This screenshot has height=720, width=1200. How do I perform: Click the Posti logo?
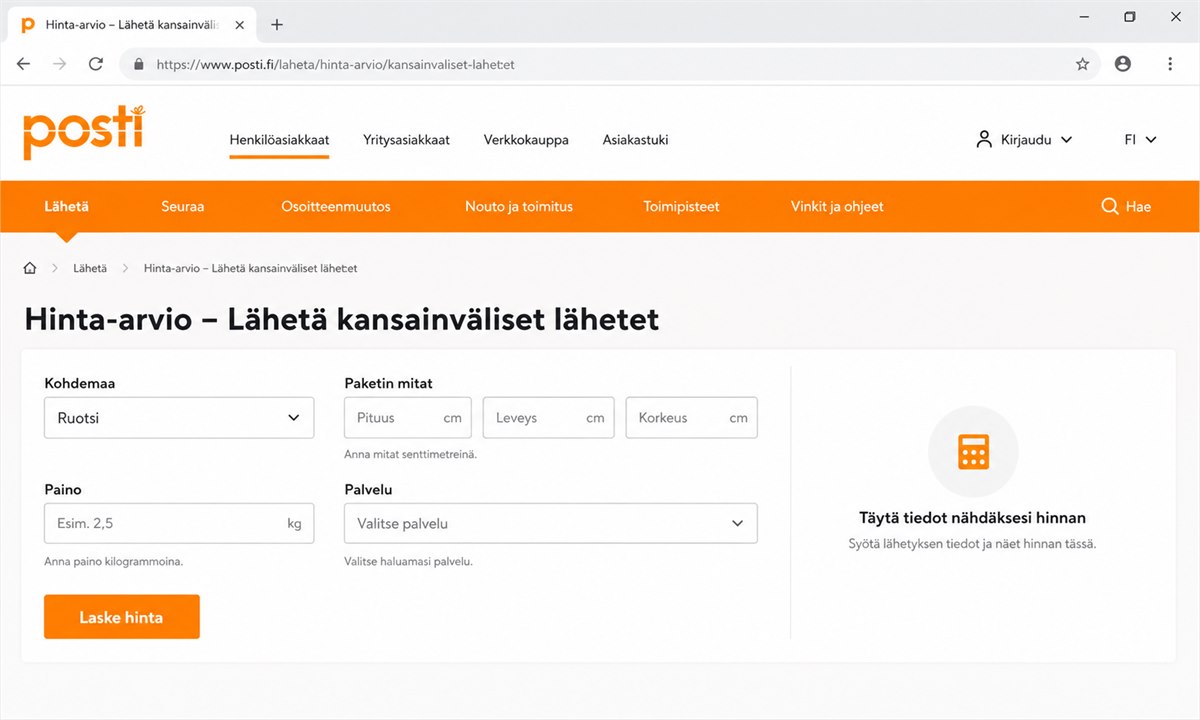click(x=83, y=132)
